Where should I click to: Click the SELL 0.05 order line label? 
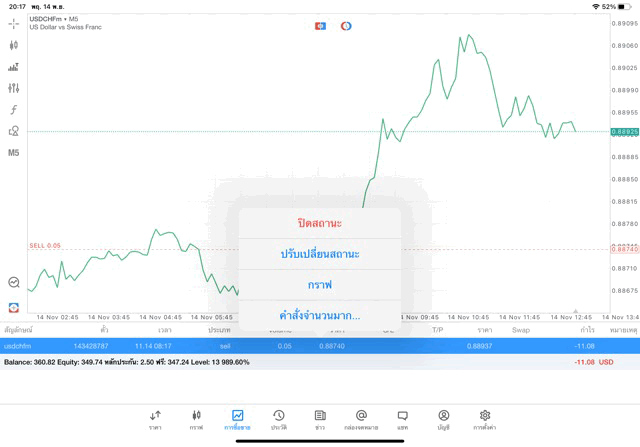click(x=45, y=245)
